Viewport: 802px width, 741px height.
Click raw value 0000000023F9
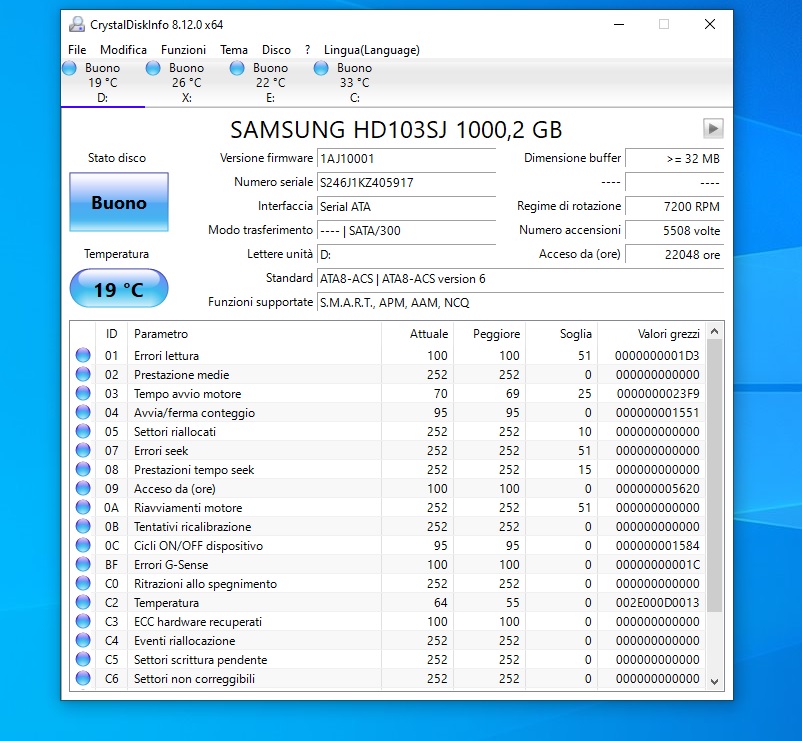pos(658,394)
